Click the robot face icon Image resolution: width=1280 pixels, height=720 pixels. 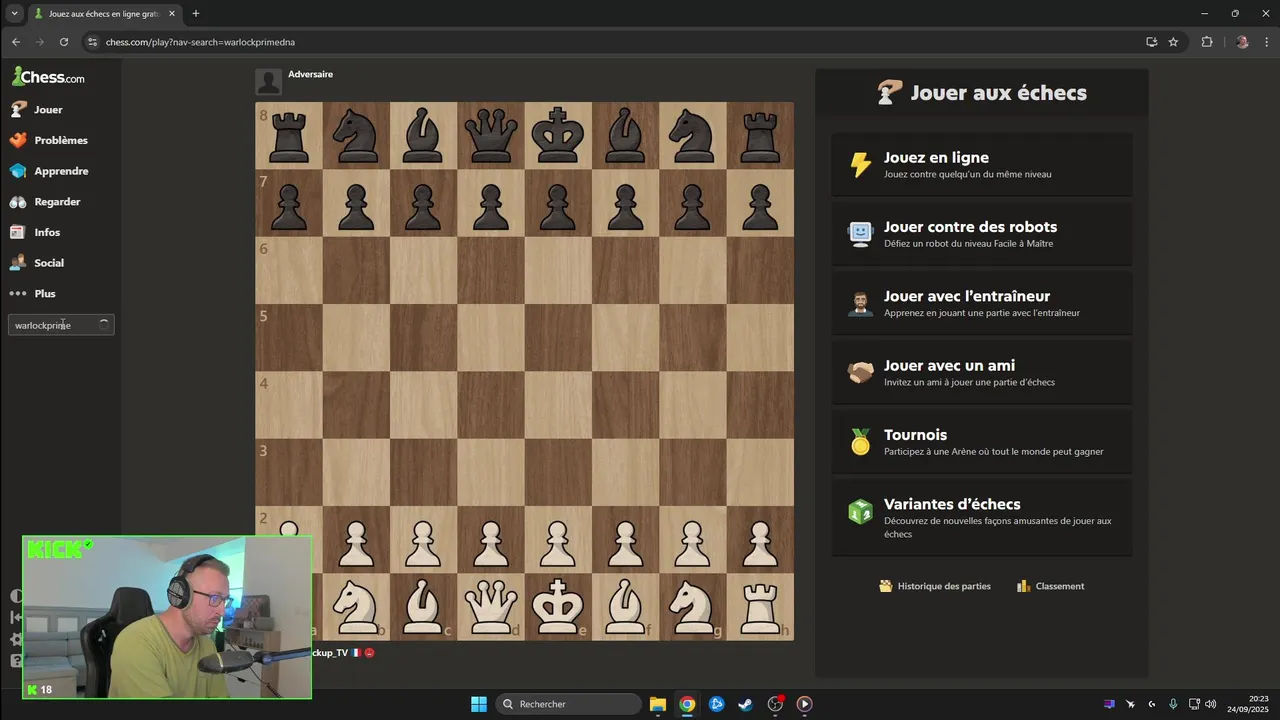point(860,234)
